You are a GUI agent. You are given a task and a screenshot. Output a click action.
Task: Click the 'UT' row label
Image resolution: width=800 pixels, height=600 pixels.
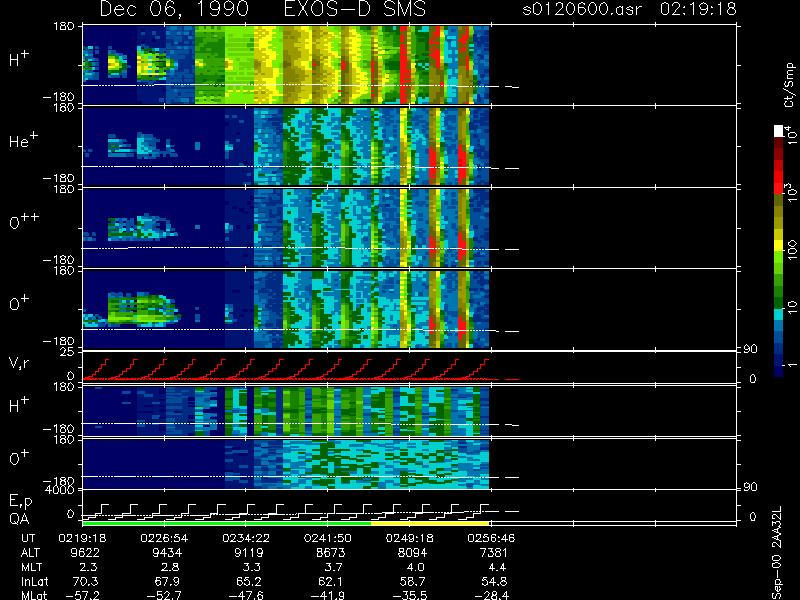pos(29,538)
